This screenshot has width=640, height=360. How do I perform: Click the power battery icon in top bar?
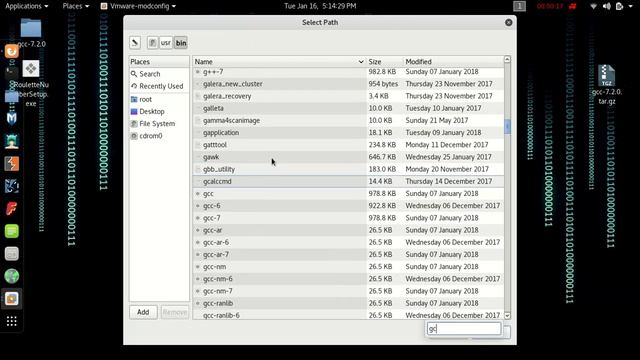619,6
